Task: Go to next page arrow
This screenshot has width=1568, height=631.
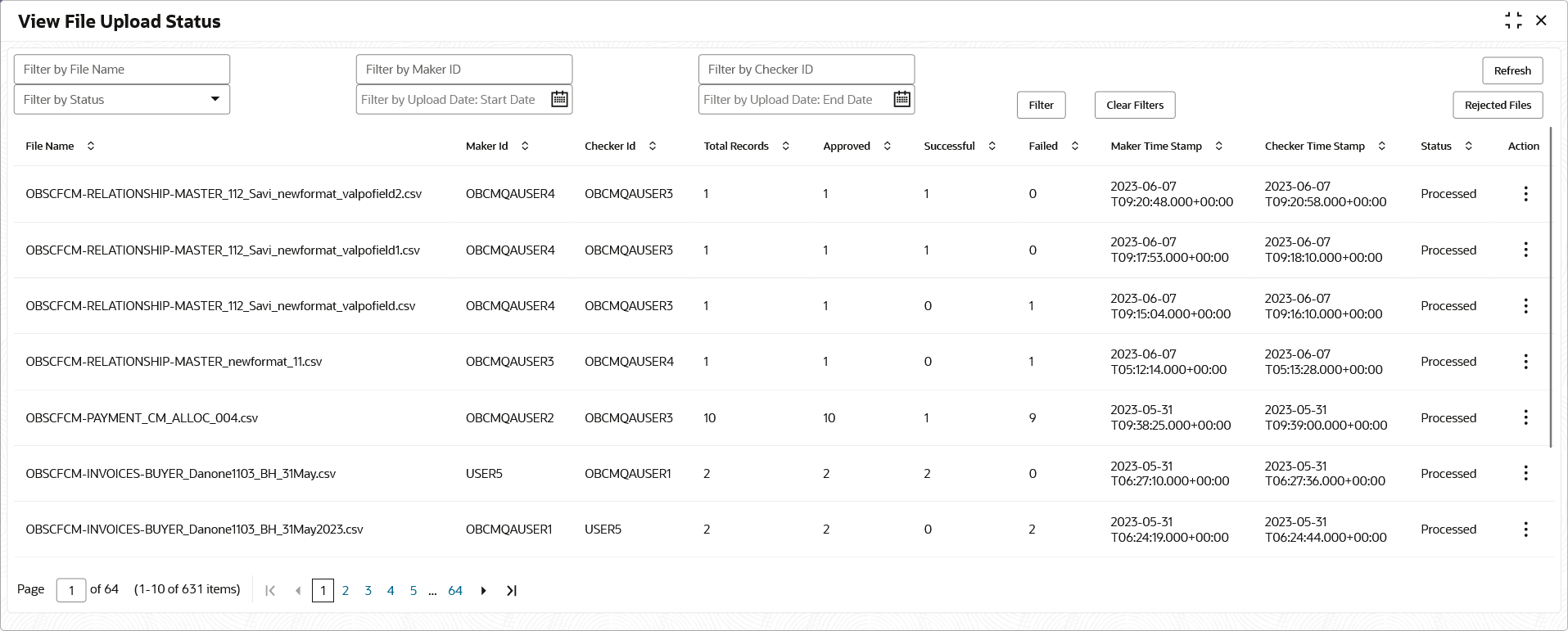Action: (x=483, y=591)
